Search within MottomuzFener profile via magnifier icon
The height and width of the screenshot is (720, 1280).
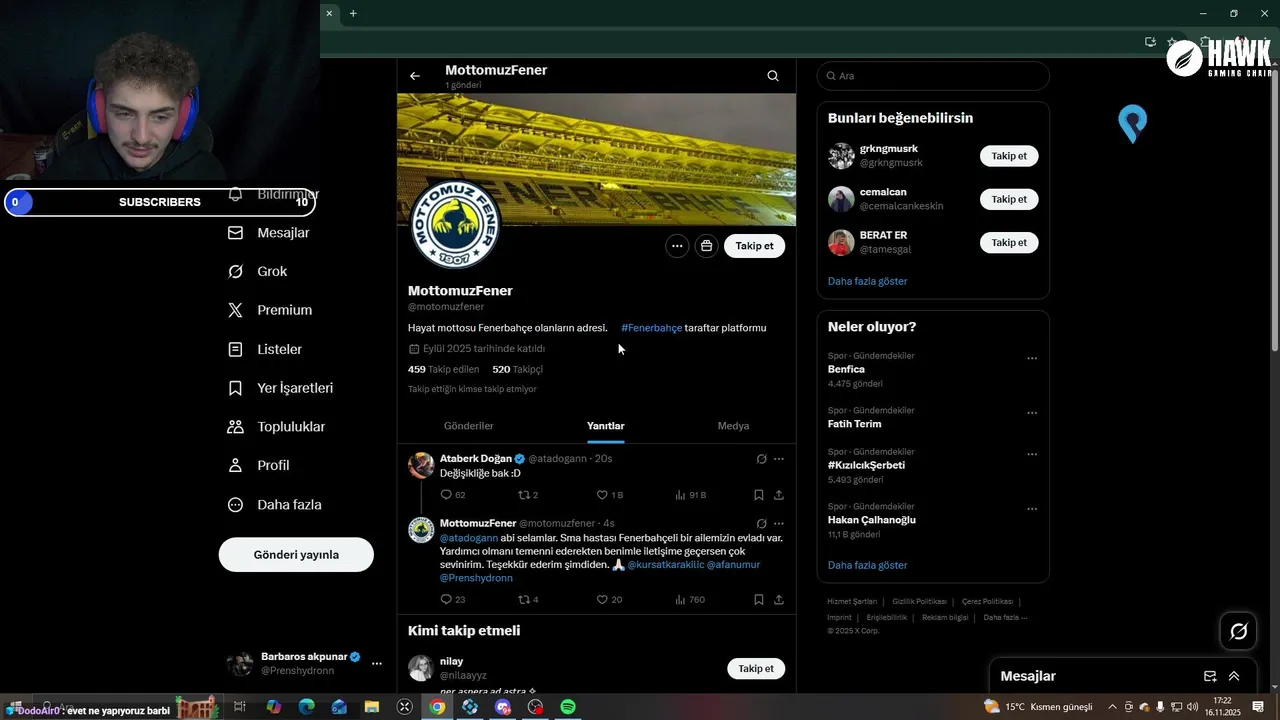pos(773,76)
